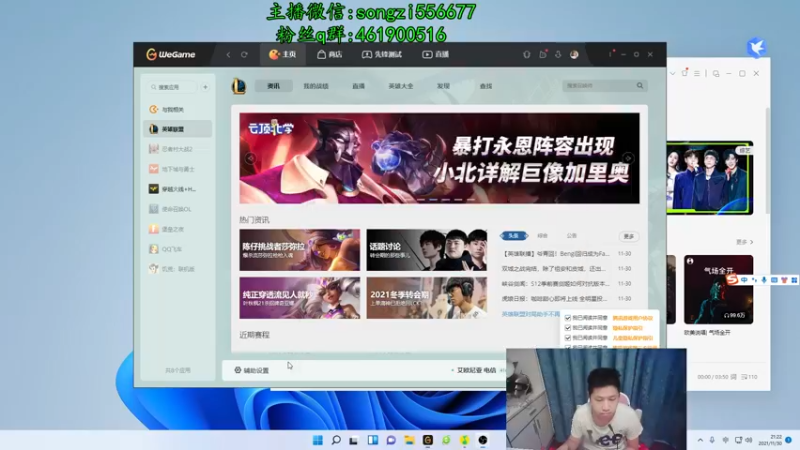
Task: Open 辅助设置 at the bottom of WeGame
Action: pos(252,370)
